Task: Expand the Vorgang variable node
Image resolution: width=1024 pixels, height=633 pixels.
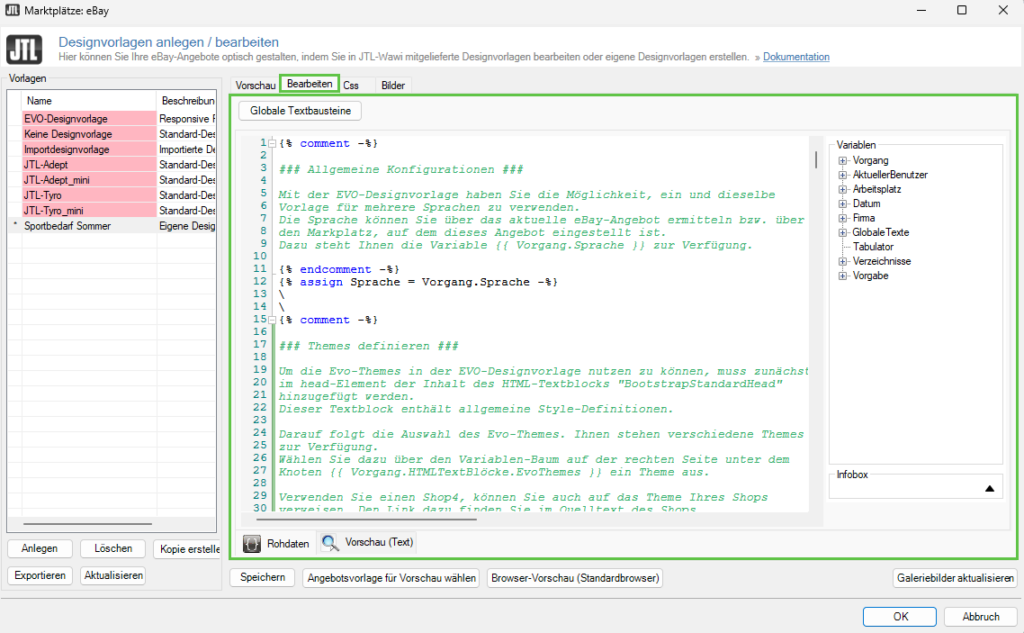Action: [x=843, y=160]
